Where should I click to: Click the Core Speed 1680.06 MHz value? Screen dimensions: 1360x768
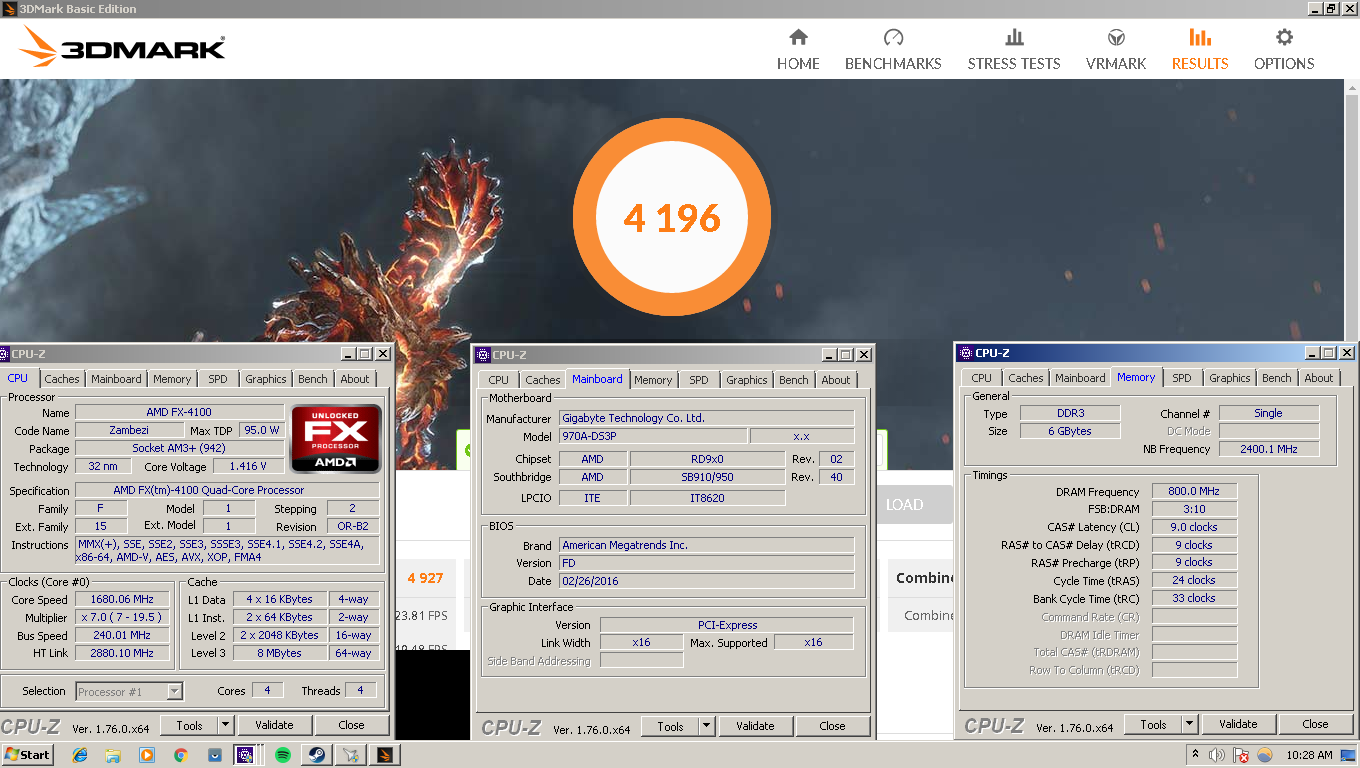[x=122, y=599]
